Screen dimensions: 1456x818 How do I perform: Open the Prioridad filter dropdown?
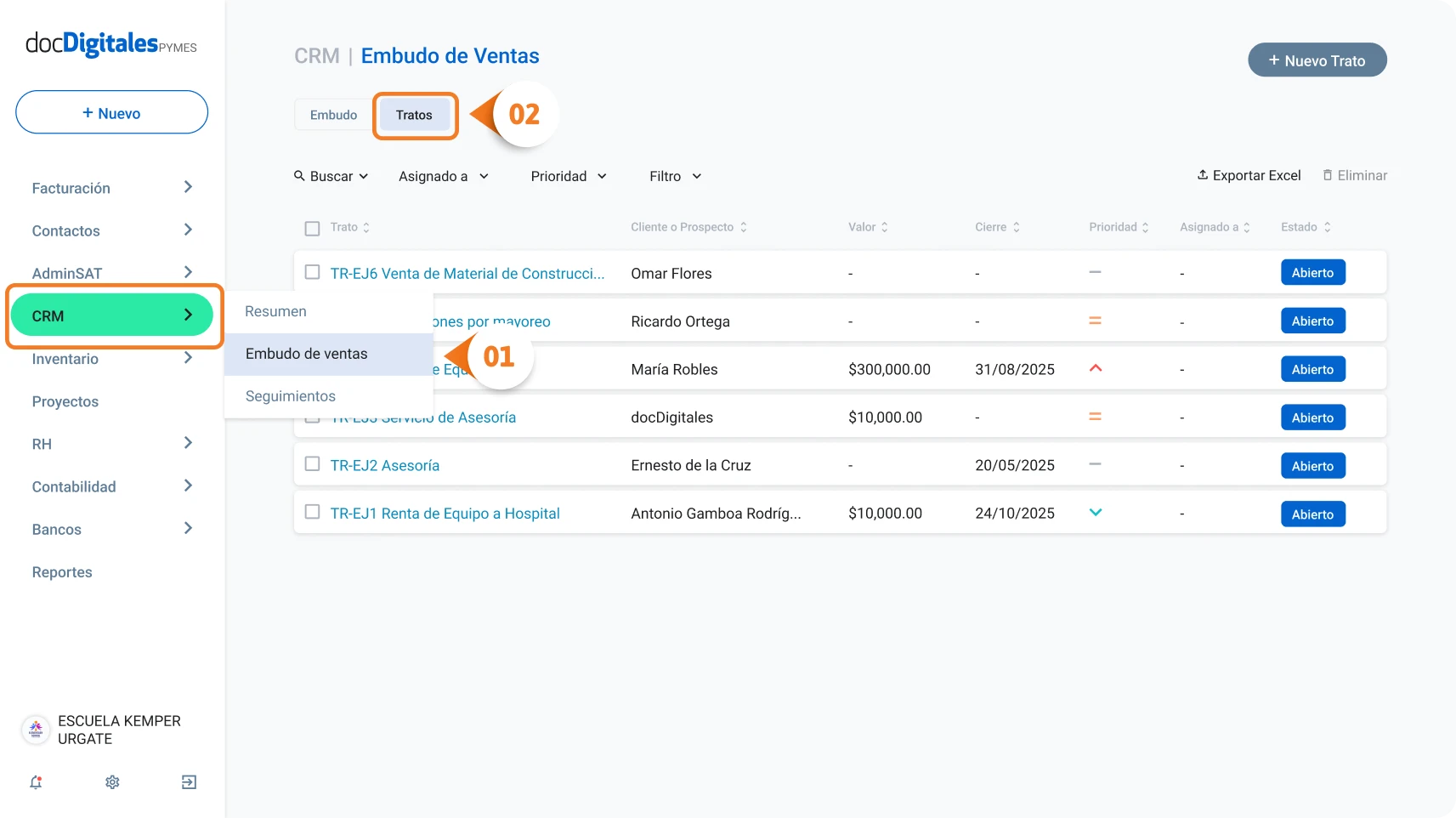point(569,176)
